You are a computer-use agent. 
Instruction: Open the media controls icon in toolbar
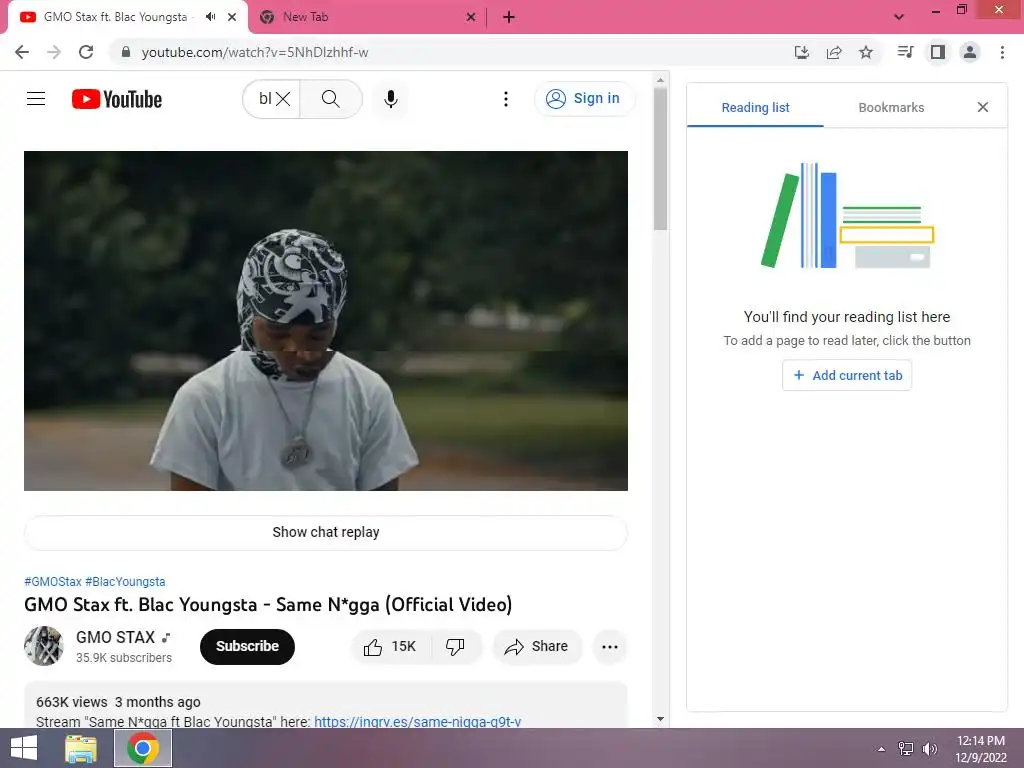(905, 52)
